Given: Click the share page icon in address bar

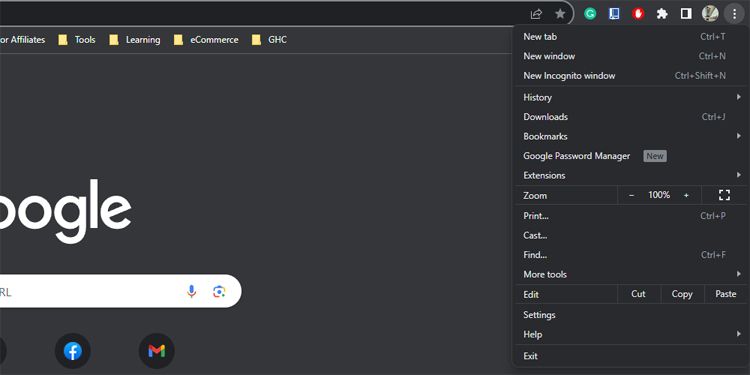Looking at the screenshot, I should (536, 14).
